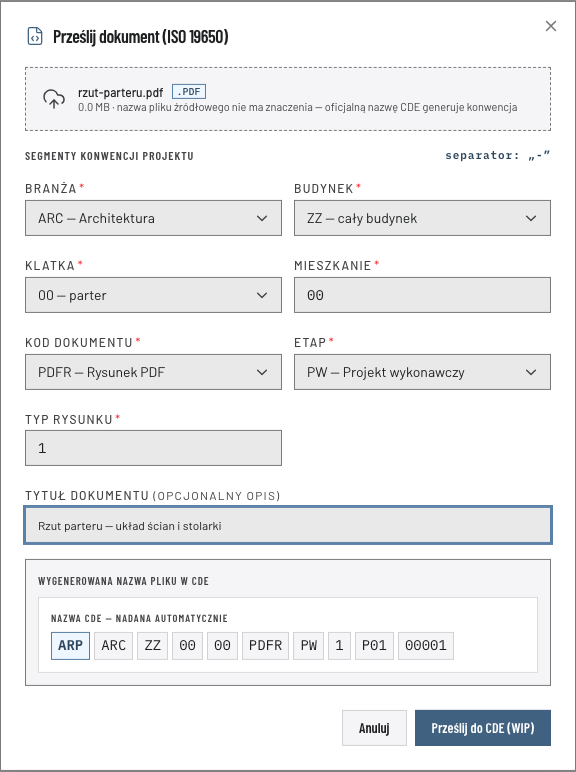Click the P01 revision segment chip

coord(374,645)
